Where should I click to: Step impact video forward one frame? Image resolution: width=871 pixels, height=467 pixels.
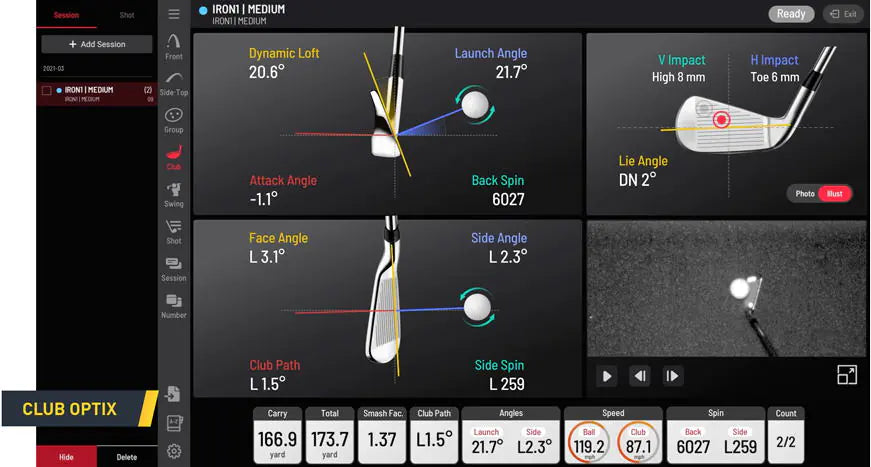pos(672,376)
